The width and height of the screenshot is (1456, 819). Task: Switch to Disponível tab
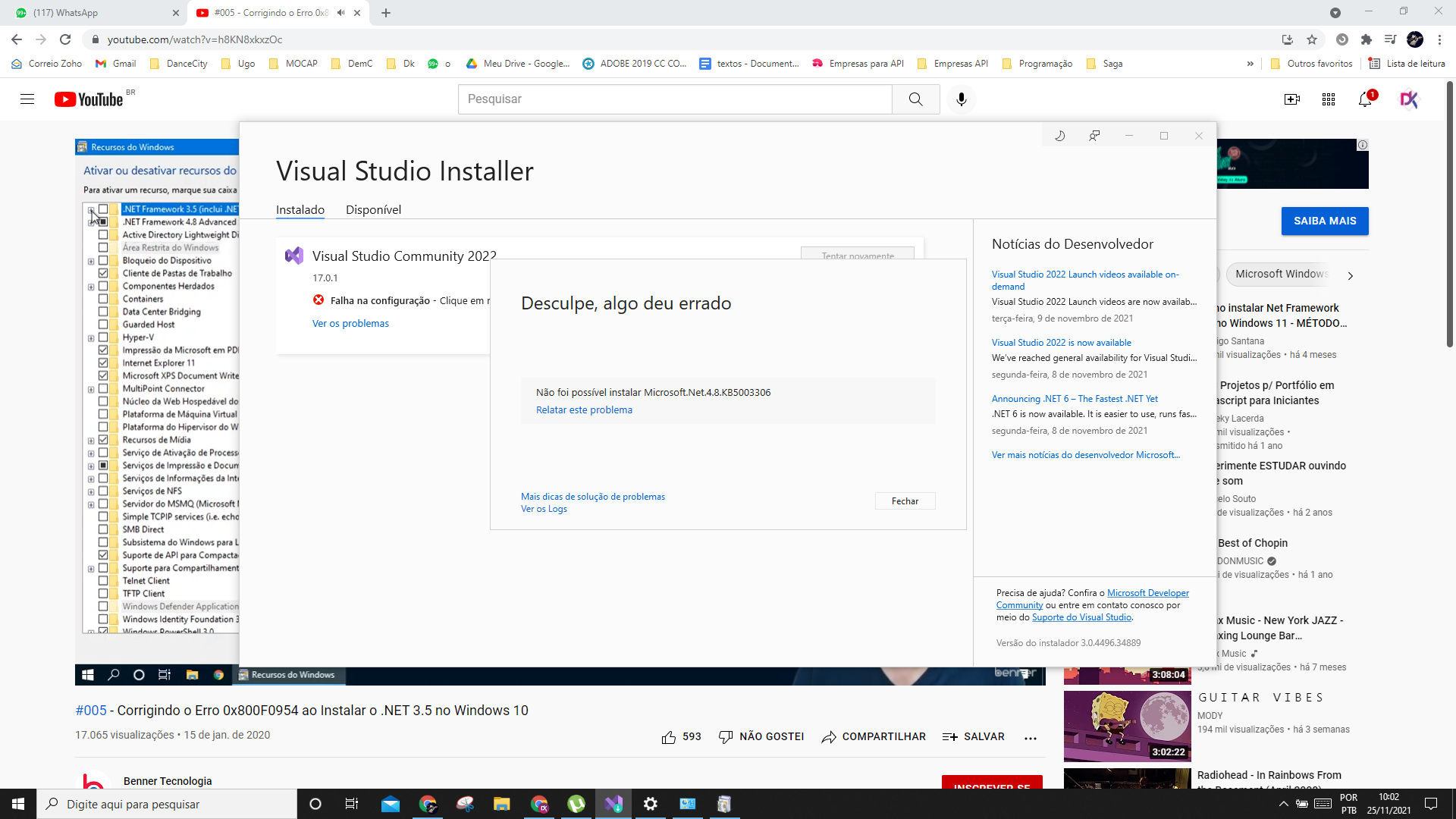click(373, 210)
